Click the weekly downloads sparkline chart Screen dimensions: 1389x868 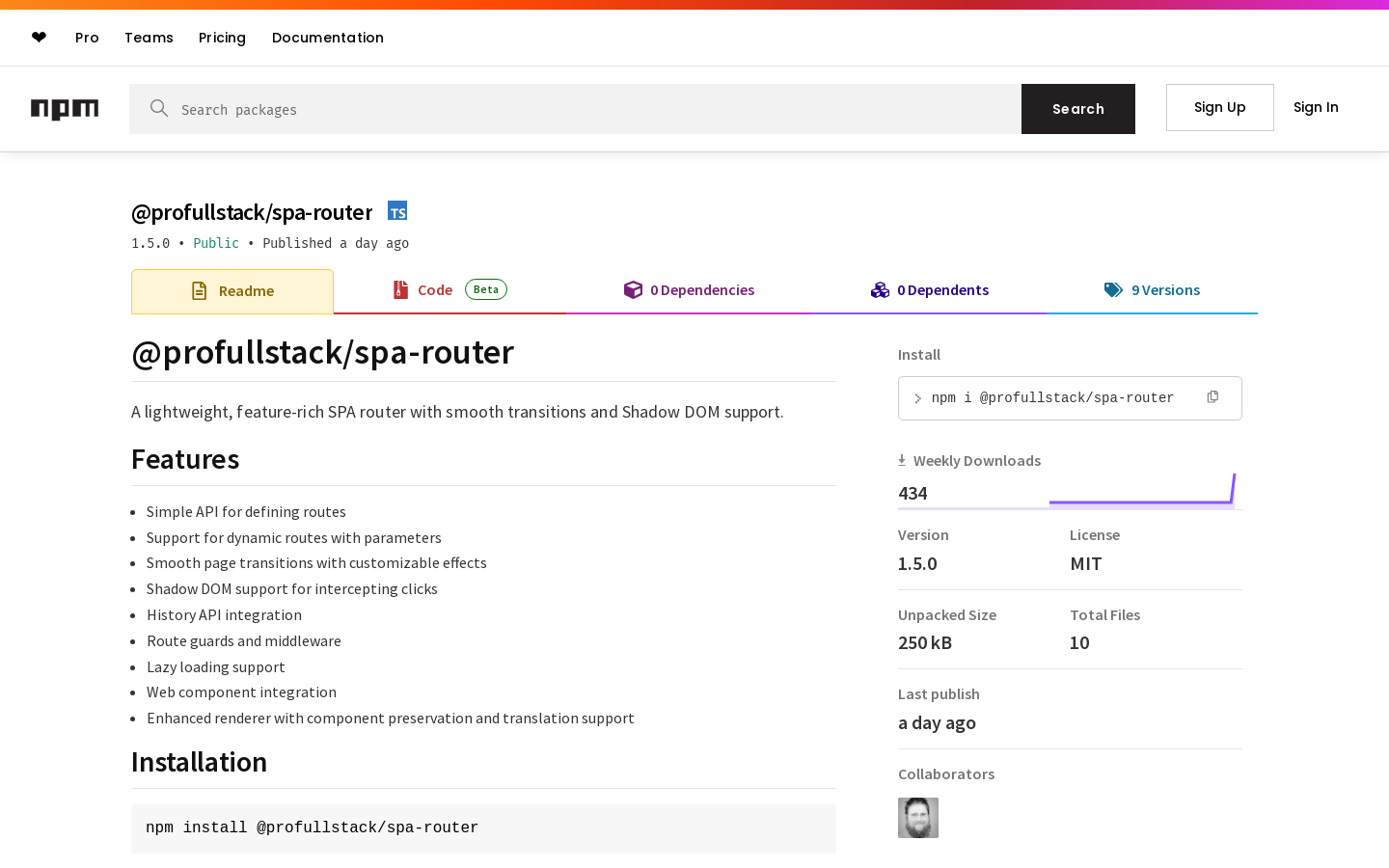click(x=1142, y=490)
